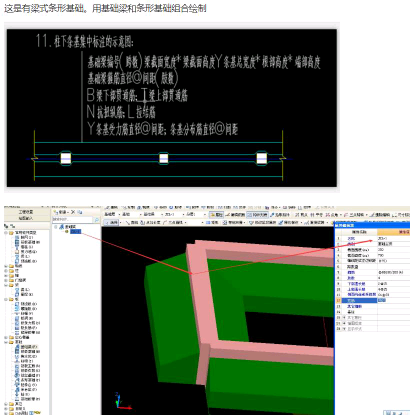Toggle the component list toolbar button
Screen dimensions: 410x415
coord(257,215)
